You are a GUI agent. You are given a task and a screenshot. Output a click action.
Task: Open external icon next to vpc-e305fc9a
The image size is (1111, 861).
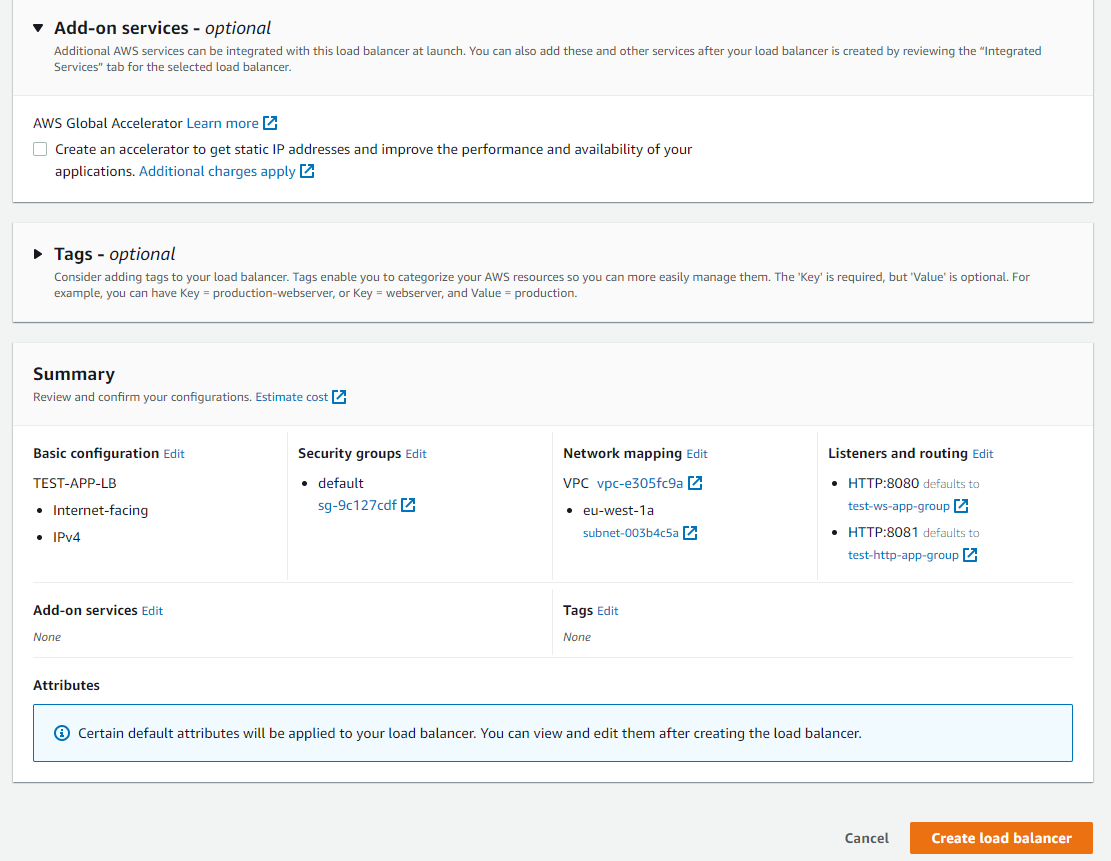click(x=695, y=483)
